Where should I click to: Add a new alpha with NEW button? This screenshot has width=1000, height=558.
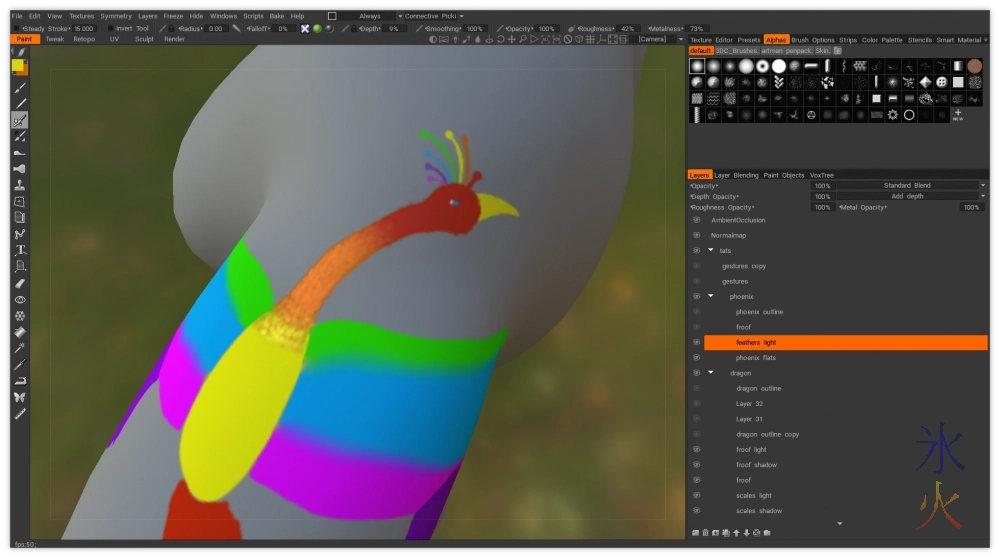click(957, 115)
